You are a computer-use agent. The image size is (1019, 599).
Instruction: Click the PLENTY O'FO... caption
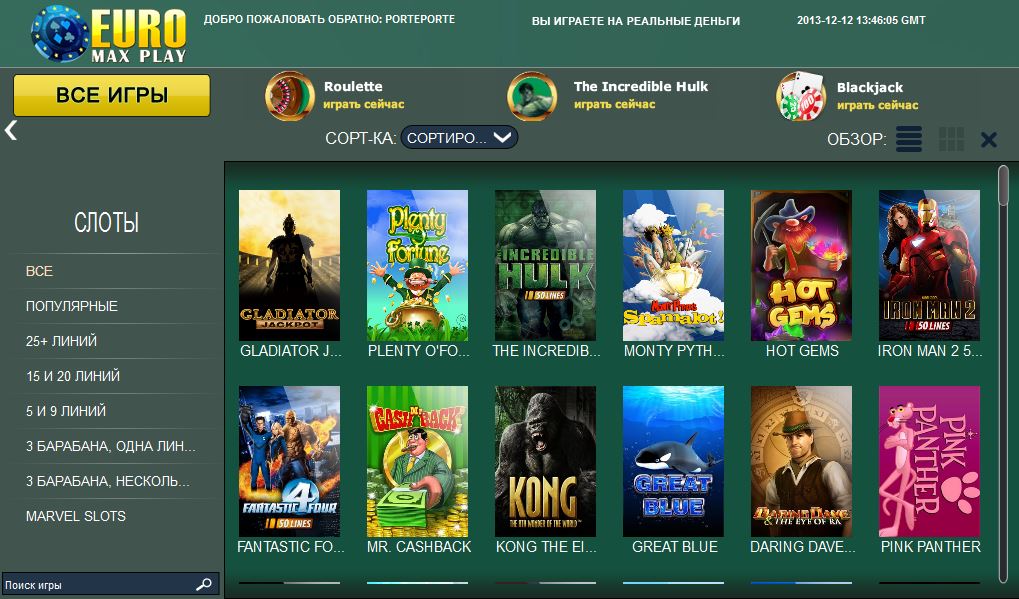[x=418, y=351]
